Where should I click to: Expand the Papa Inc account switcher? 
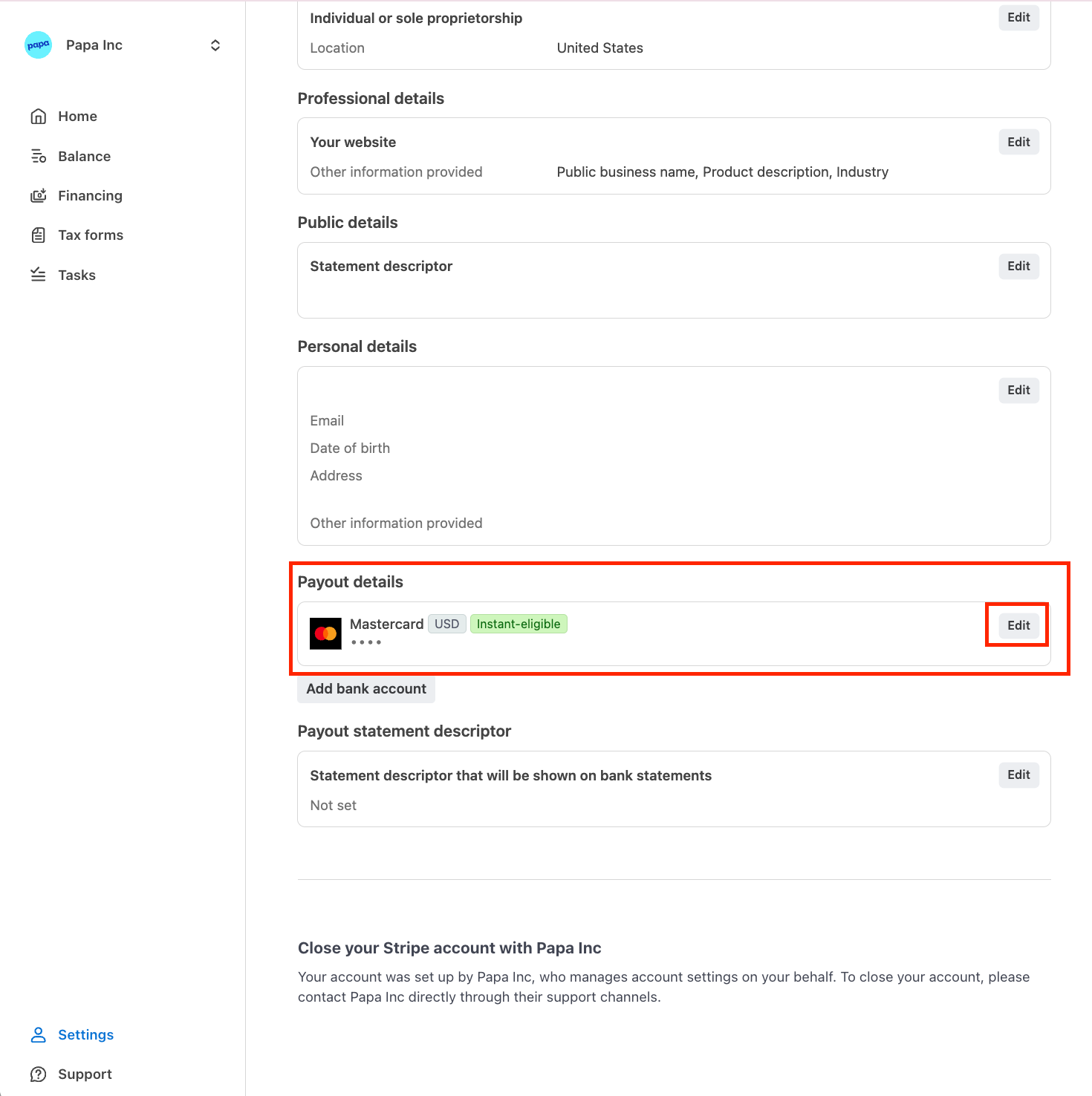(x=215, y=45)
